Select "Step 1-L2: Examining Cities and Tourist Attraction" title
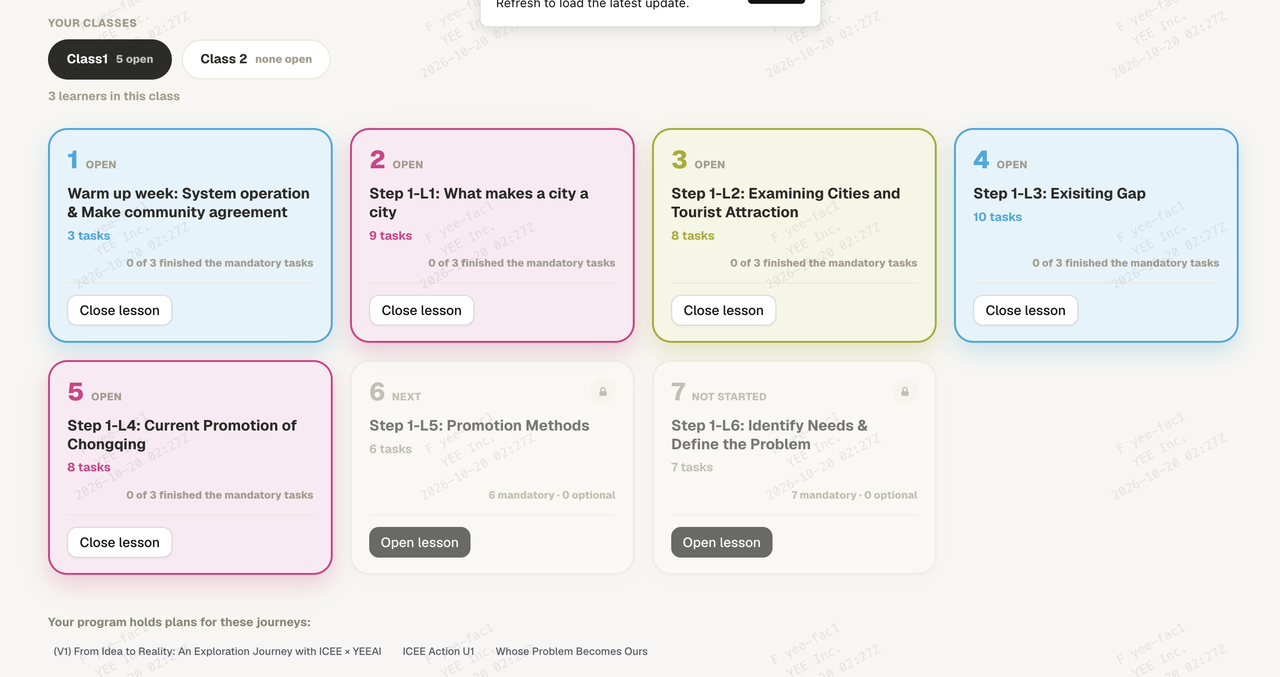 [786, 203]
